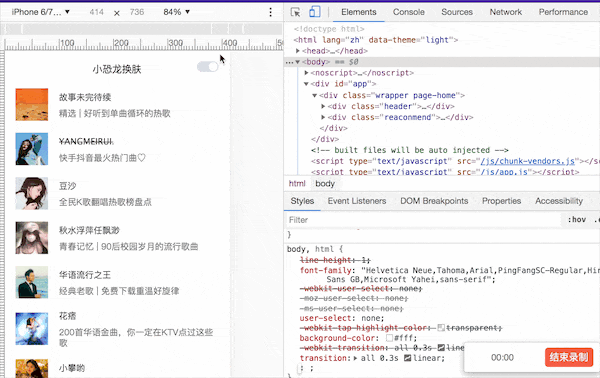Click the device height field 736

[137, 12]
